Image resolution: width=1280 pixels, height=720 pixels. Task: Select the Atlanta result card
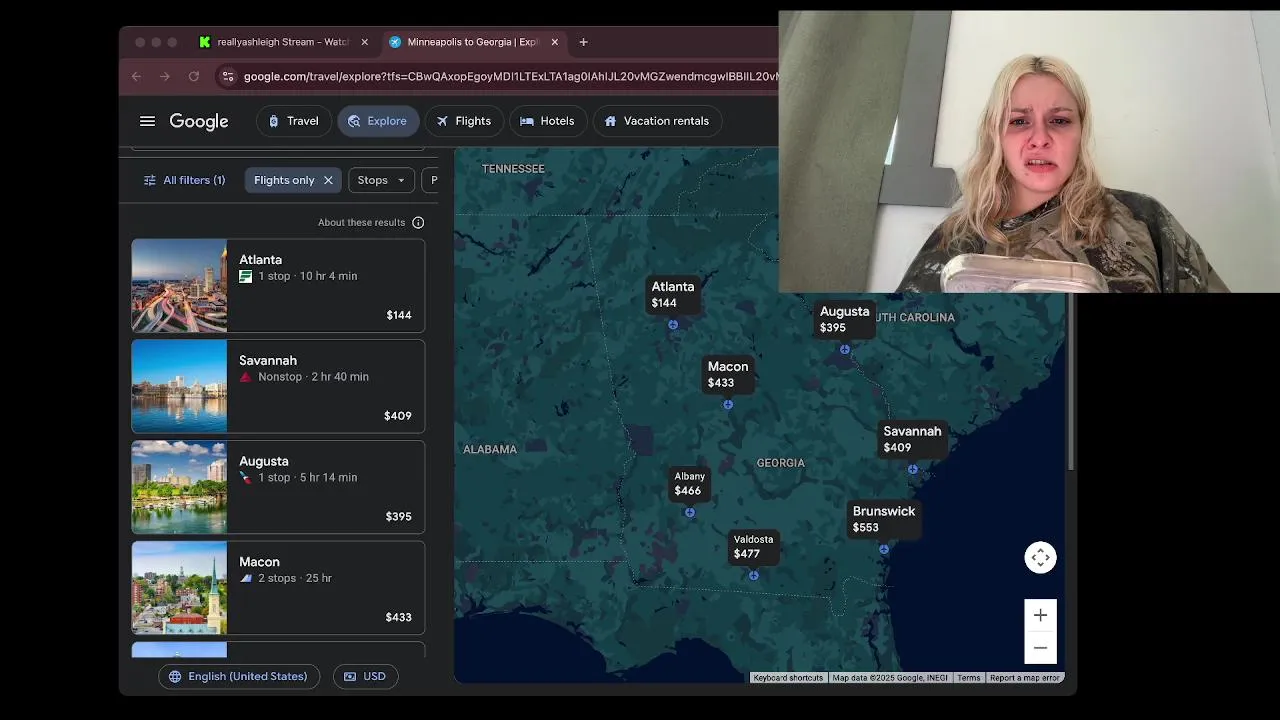point(278,285)
